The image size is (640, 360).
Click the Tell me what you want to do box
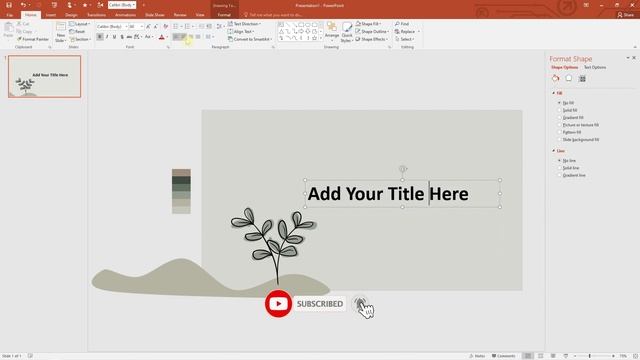point(273,15)
